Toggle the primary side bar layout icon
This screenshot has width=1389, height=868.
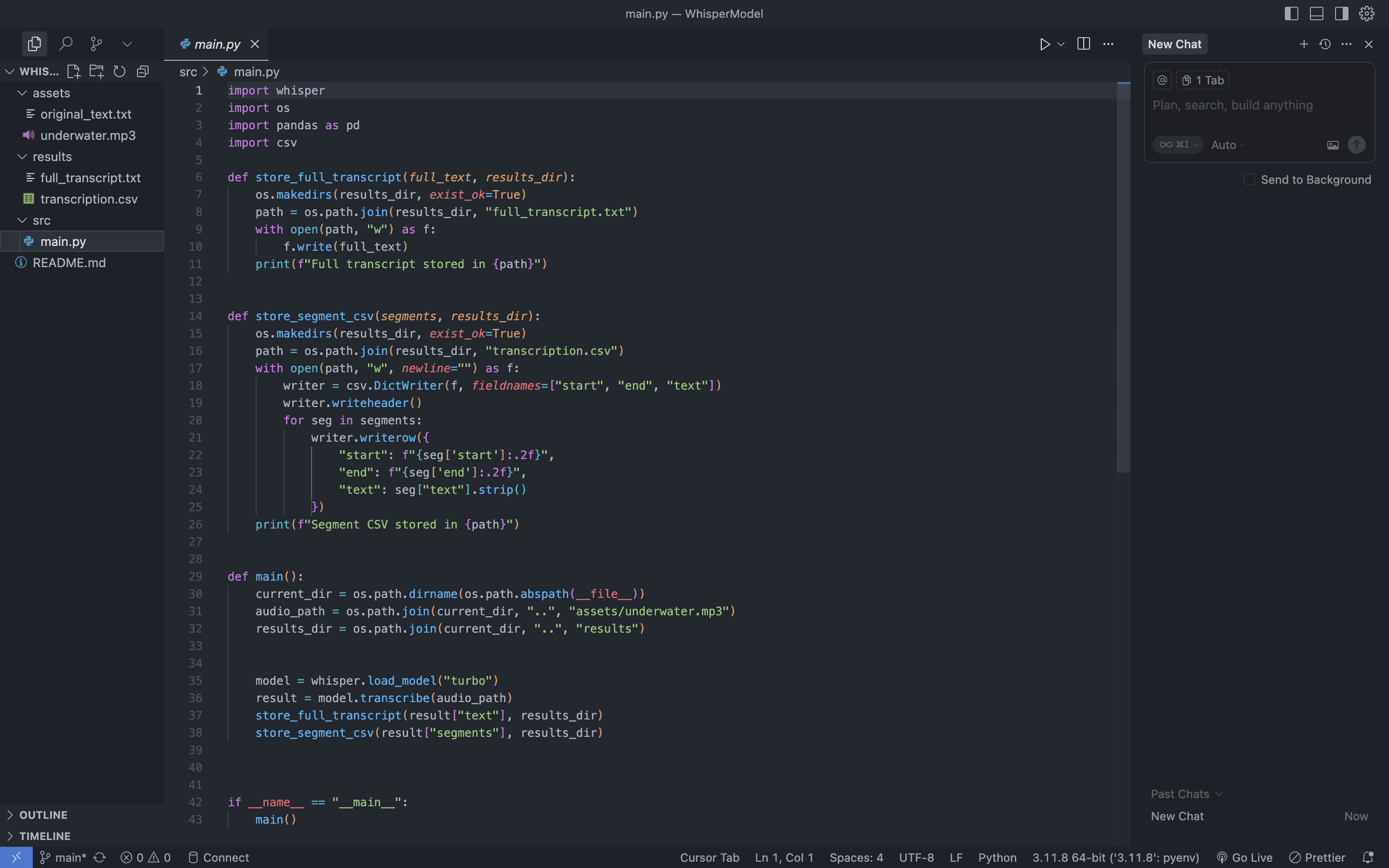1292,14
